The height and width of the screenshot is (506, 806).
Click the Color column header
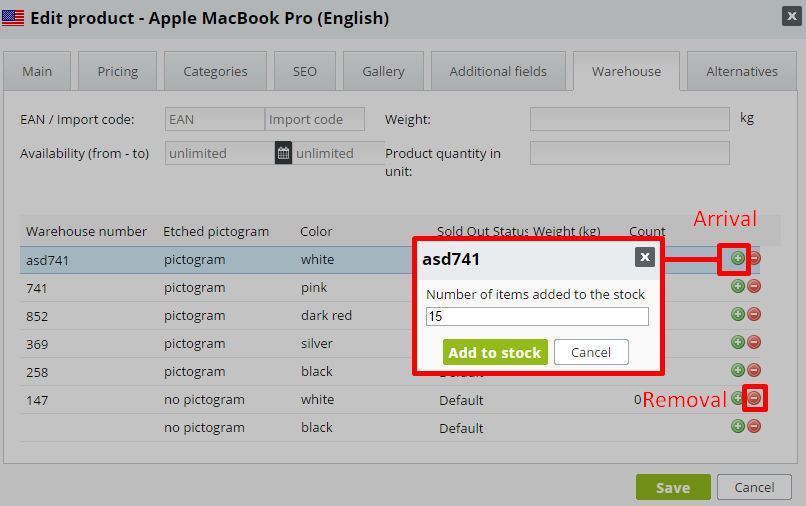(x=316, y=231)
